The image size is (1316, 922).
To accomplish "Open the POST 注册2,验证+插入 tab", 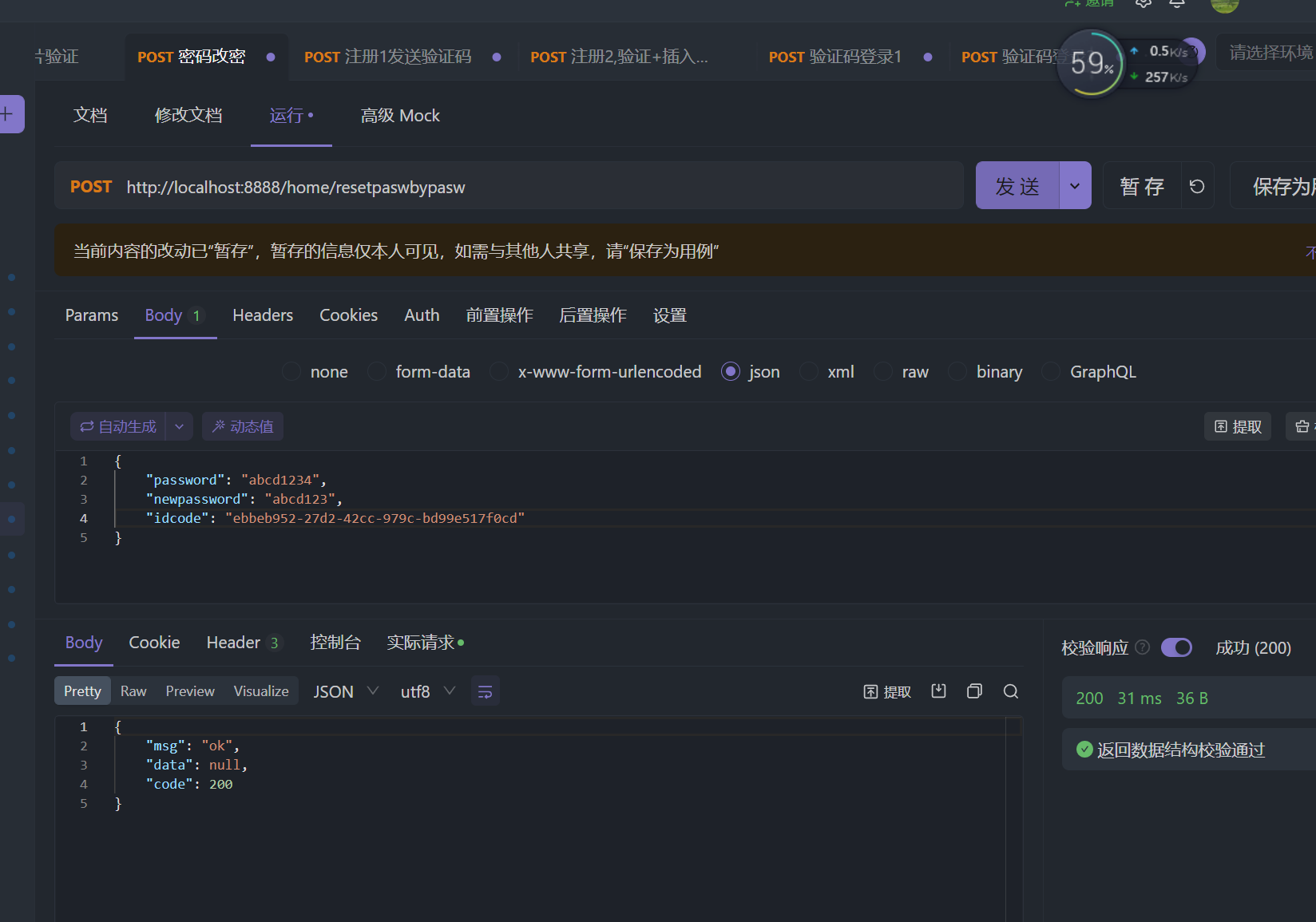I will (x=619, y=57).
